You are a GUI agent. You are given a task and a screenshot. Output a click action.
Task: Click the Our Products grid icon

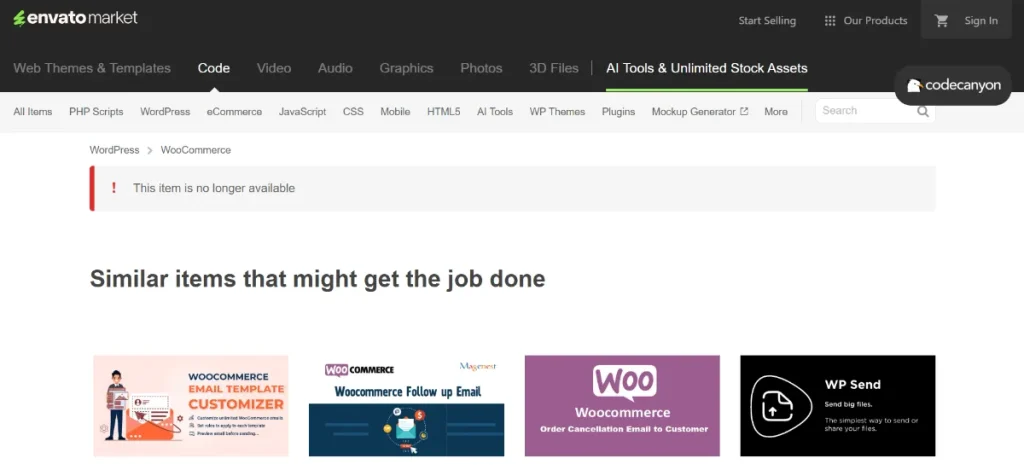830,21
